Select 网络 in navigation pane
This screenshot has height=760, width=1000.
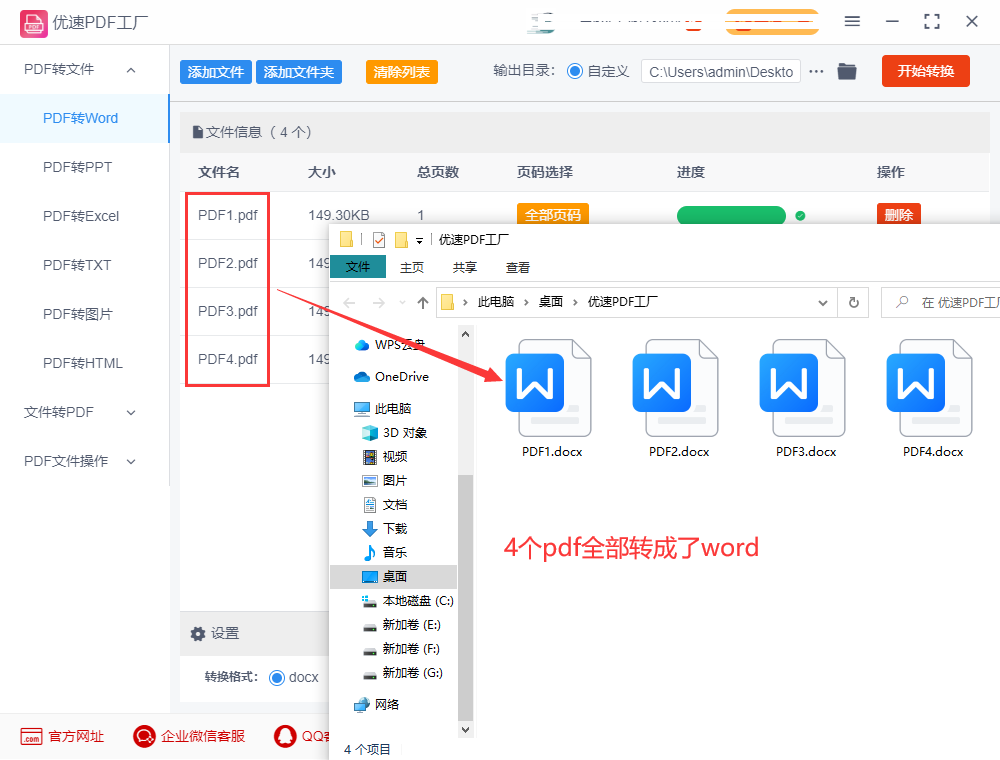click(376, 705)
